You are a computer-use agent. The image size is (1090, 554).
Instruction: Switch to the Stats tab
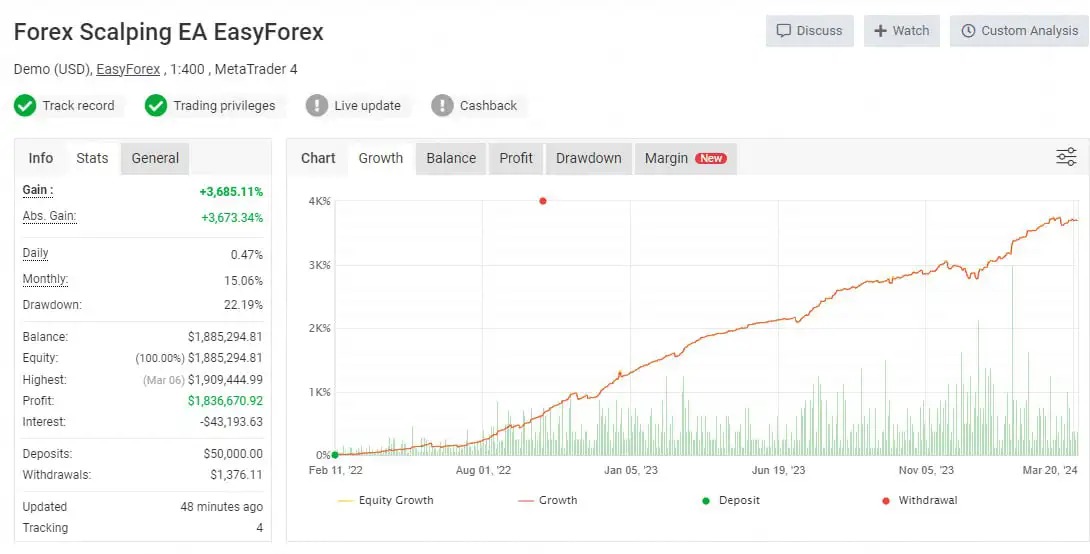tap(92, 158)
